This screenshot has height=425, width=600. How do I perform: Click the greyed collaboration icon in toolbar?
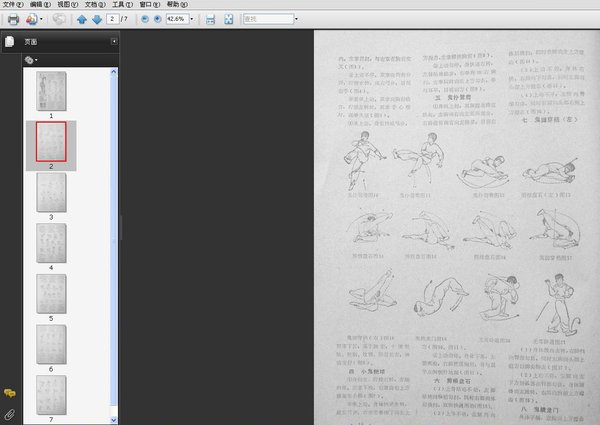click(59, 19)
